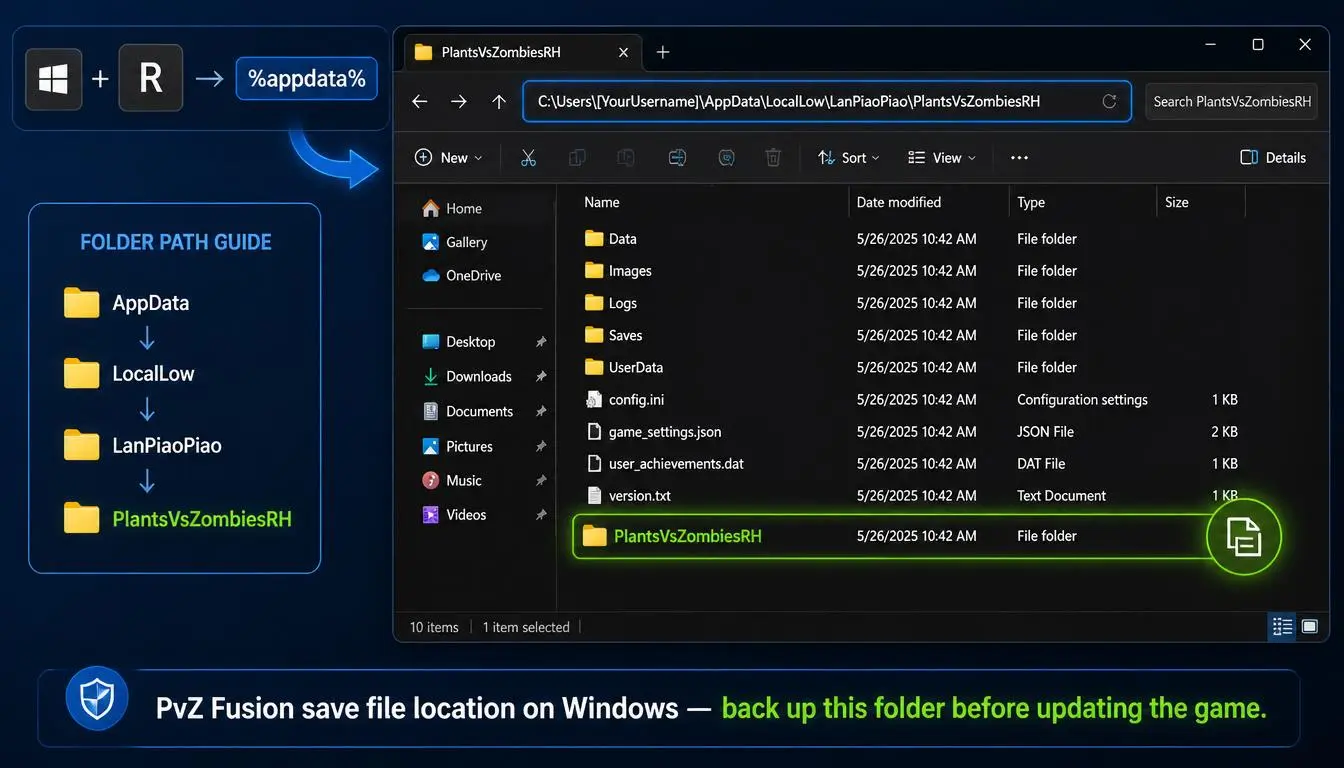Open the View dropdown menu
The height and width of the screenshot is (768, 1344).
click(x=941, y=157)
